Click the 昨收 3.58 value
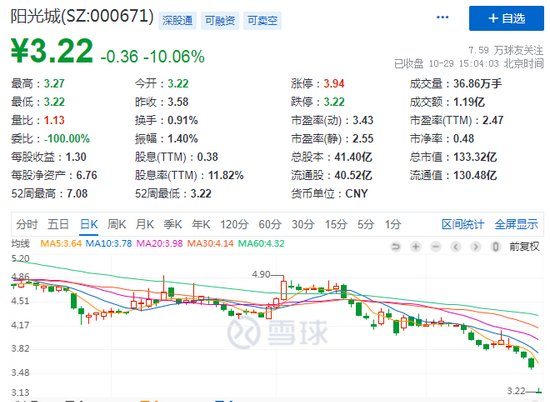550x402 pixels. coord(178,102)
